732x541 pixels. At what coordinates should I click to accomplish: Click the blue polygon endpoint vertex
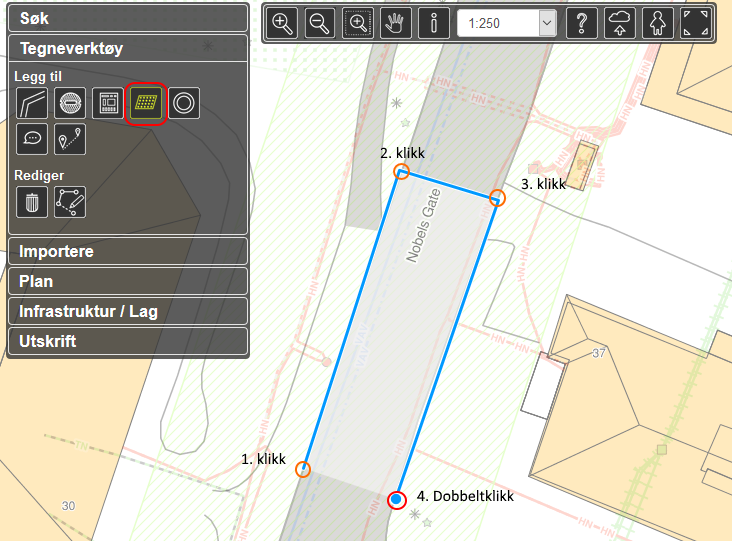point(397,499)
